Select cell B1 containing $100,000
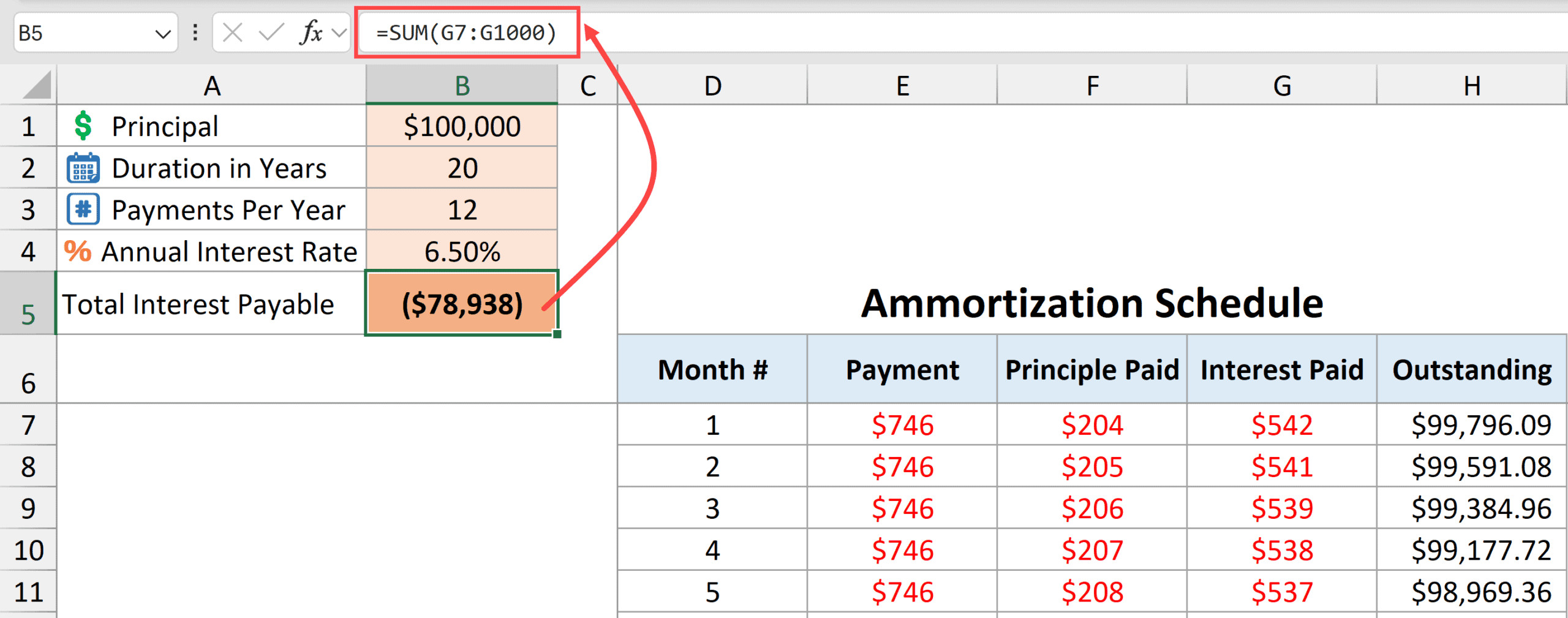Viewport: 1568px width, 618px height. pos(462,126)
